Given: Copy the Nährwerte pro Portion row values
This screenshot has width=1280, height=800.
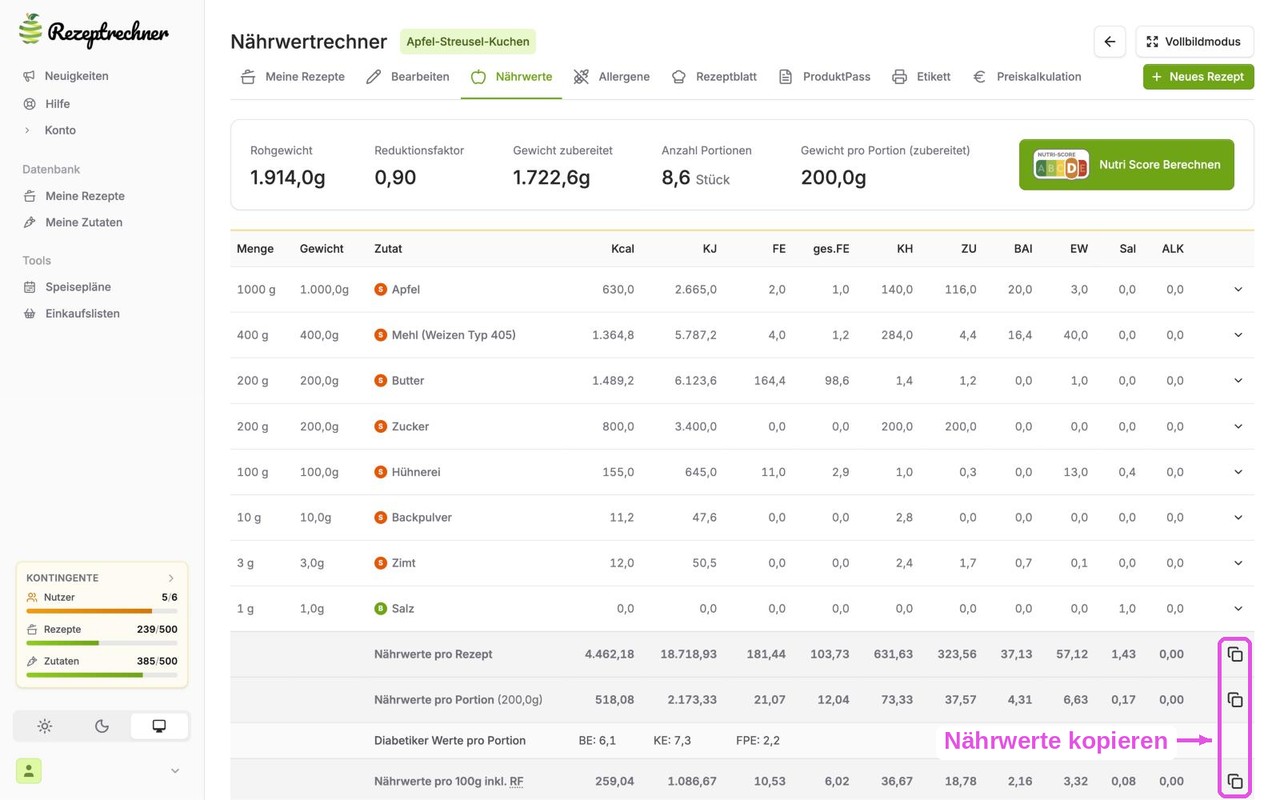Looking at the screenshot, I should (x=1235, y=699).
